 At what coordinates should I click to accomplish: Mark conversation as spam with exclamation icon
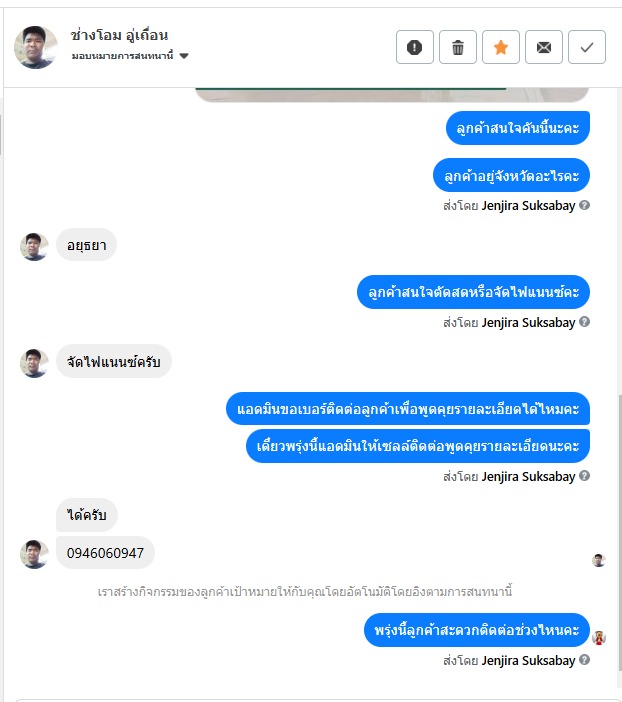[415, 47]
